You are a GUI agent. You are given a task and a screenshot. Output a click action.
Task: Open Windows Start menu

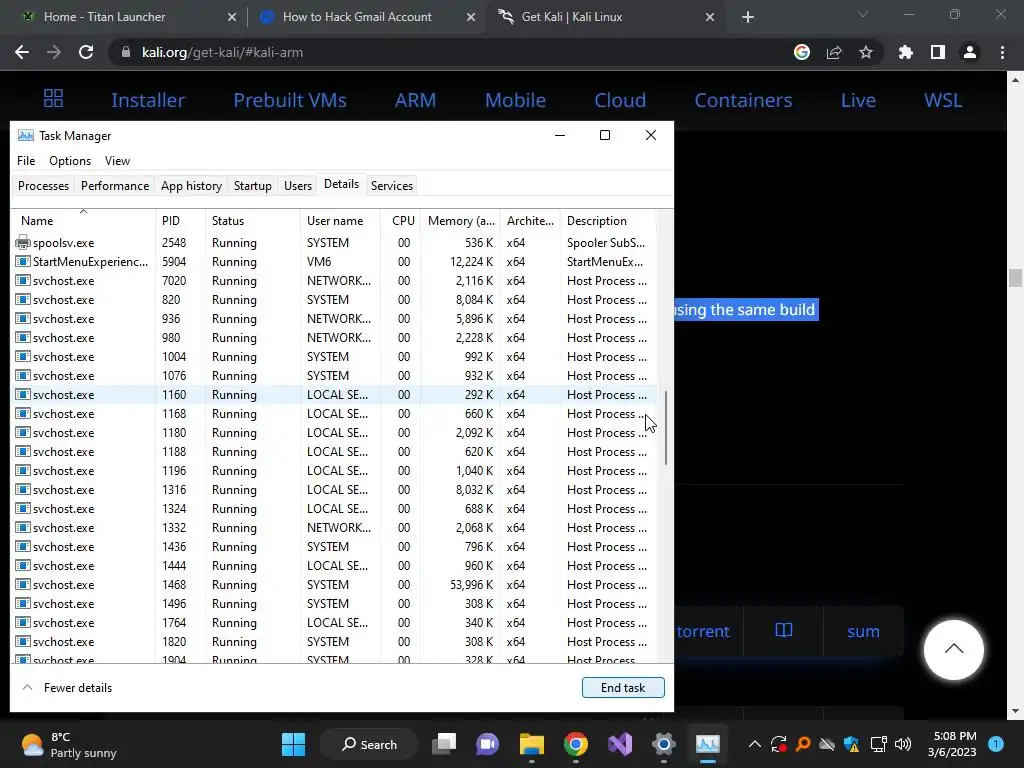click(x=293, y=744)
